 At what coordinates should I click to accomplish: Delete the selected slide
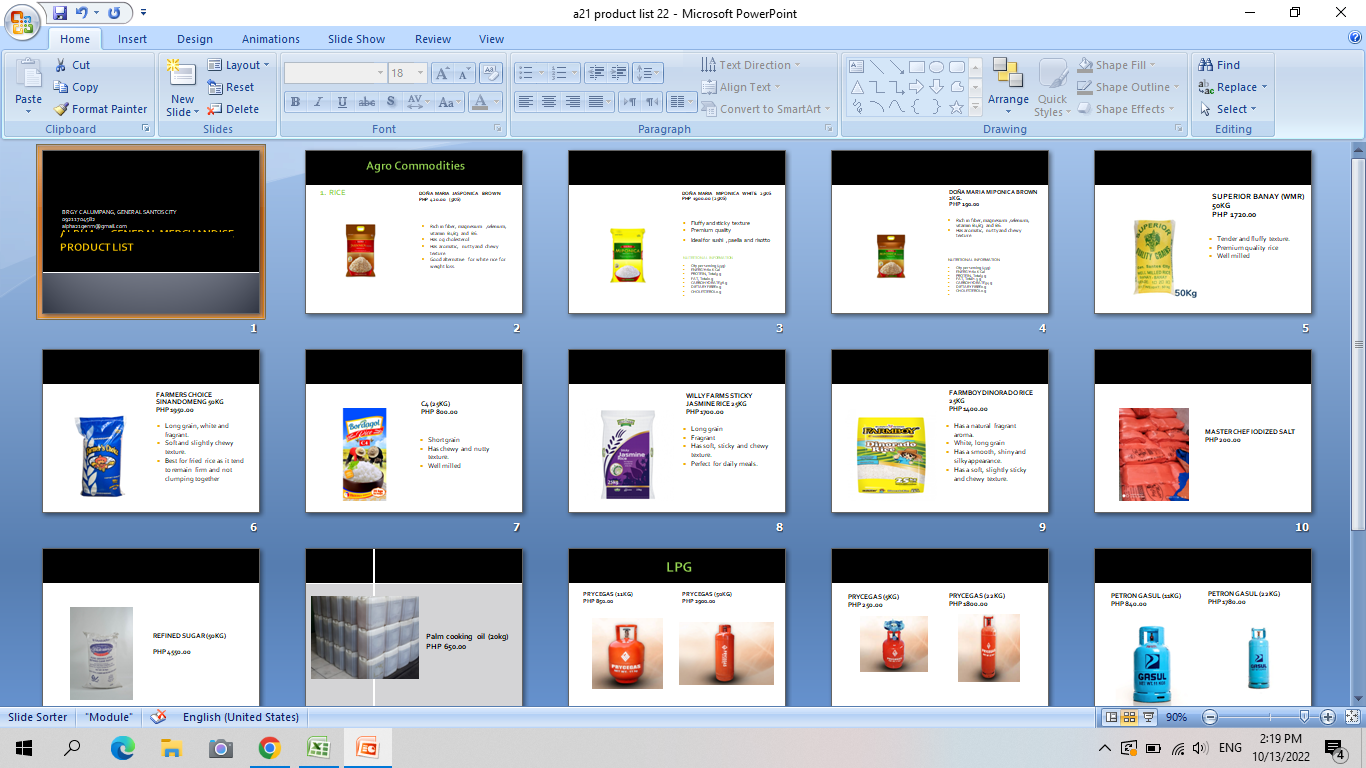(x=233, y=109)
